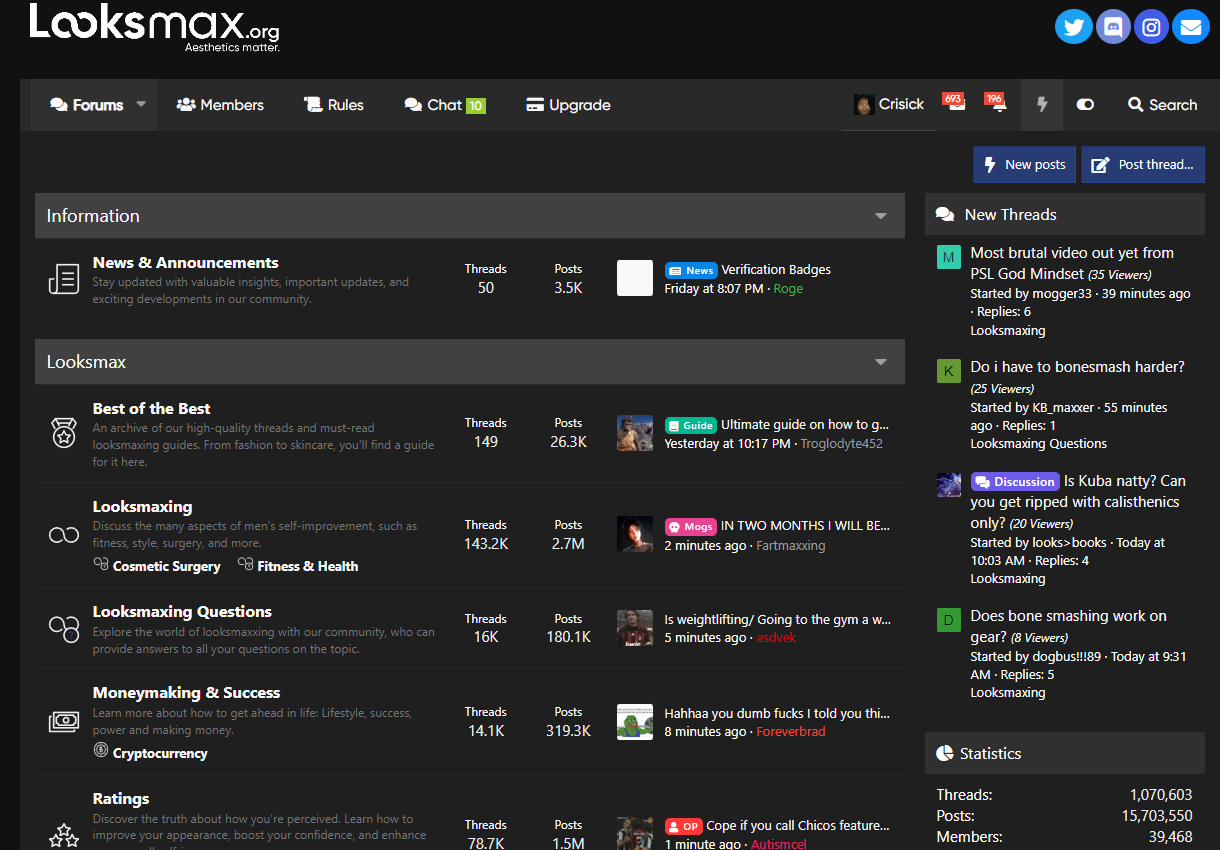This screenshot has width=1220, height=850.
Task: Open the Search box in navbar
Action: coord(1162,105)
